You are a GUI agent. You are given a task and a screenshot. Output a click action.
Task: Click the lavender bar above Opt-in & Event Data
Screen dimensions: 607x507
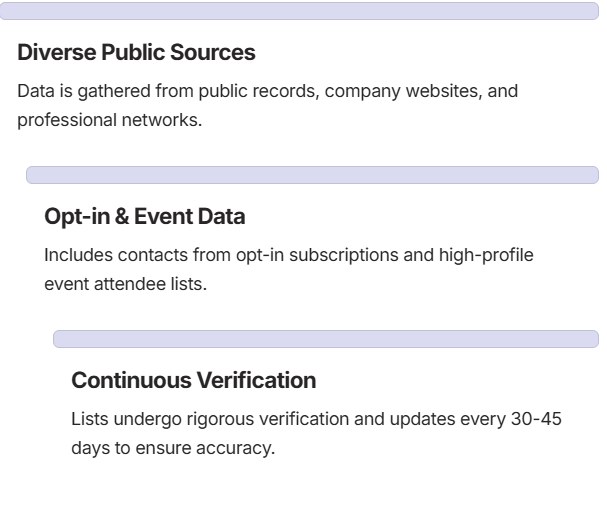coord(312,175)
